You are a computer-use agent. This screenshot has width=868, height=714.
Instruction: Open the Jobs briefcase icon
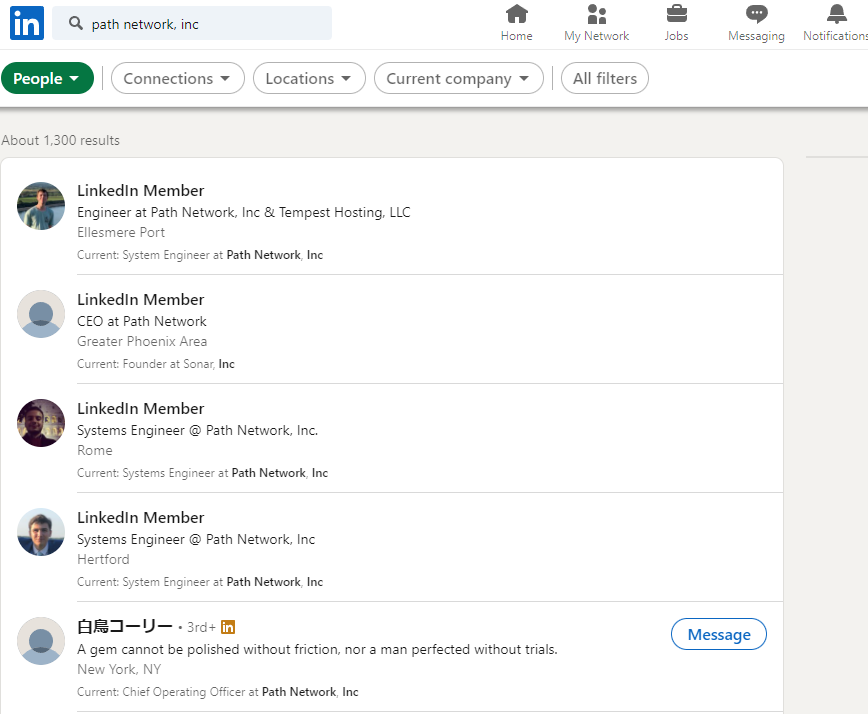click(676, 14)
